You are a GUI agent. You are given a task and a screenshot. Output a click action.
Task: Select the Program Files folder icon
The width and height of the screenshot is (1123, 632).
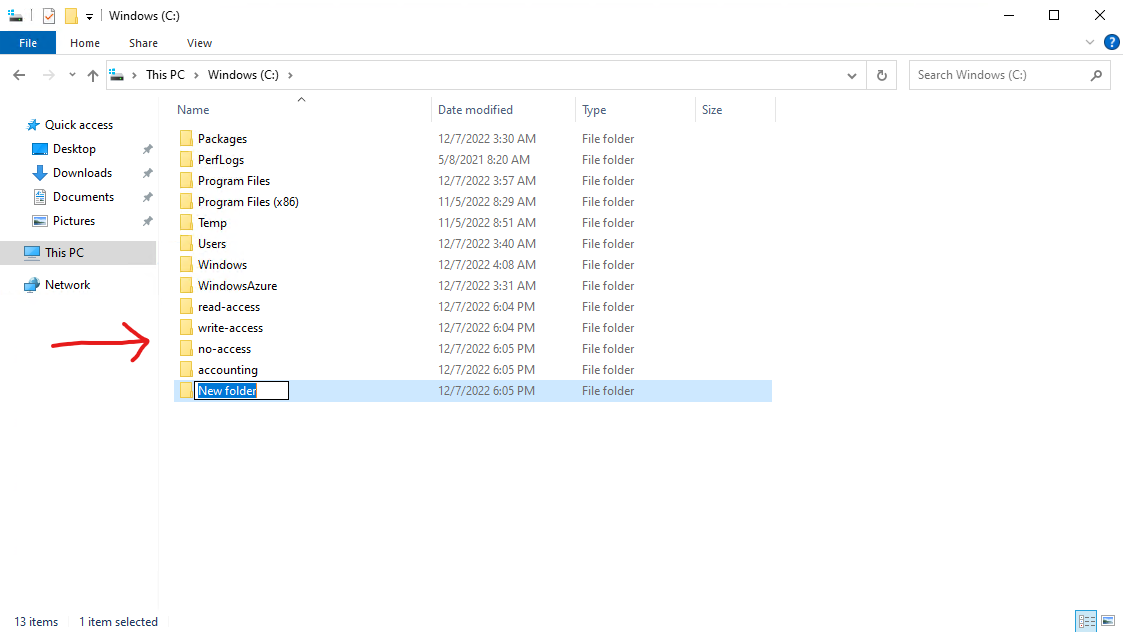tap(186, 181)
